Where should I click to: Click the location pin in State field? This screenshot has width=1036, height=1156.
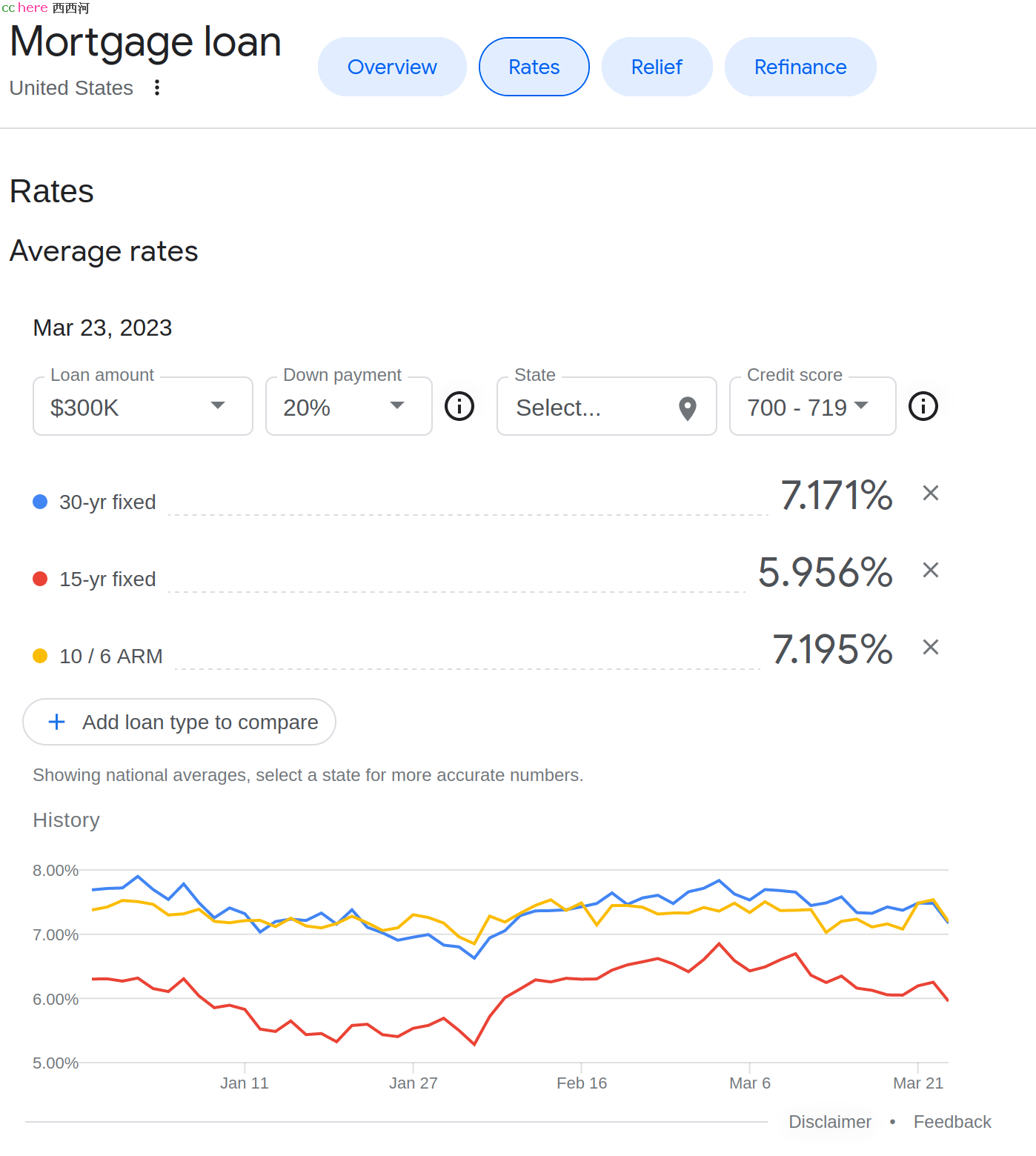tap(688, 408)
